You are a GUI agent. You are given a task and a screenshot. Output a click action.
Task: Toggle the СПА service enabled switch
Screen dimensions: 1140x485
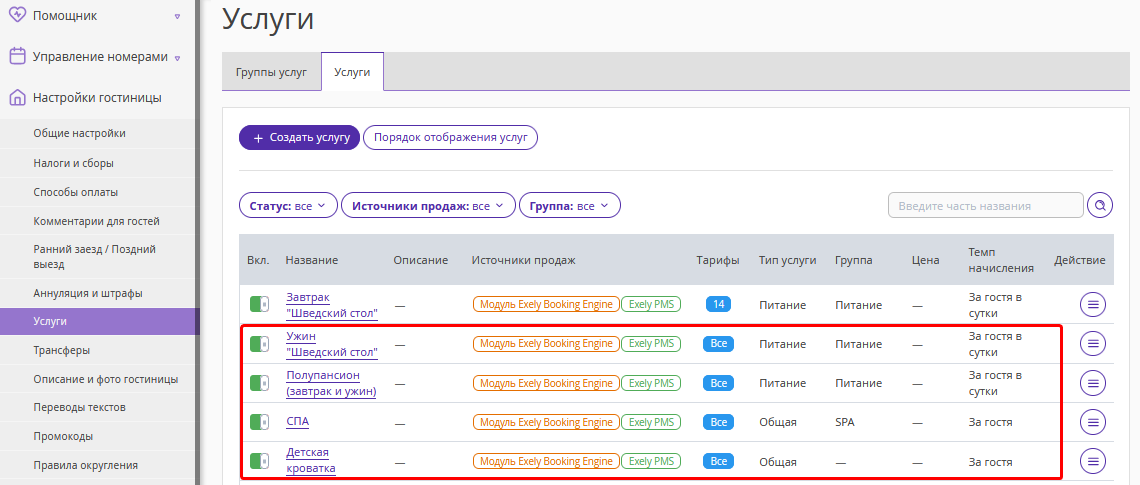pyautogui.click(x=260, y=422)
